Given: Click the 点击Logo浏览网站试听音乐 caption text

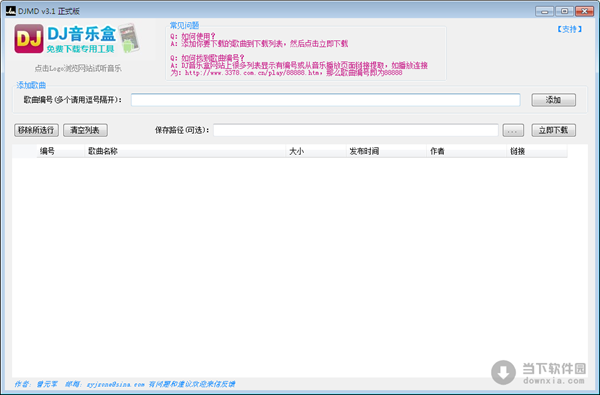Looking at the screenshot, I should 78,69.
